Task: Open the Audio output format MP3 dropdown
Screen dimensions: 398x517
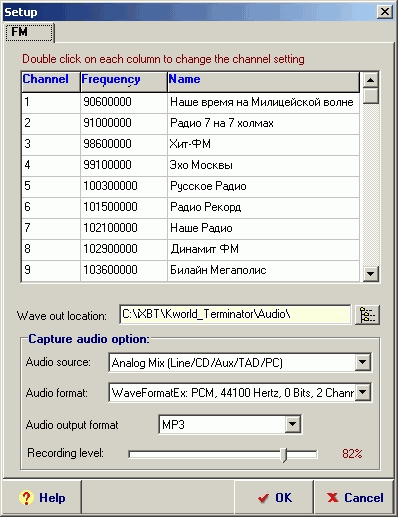Action: point(293,424)
